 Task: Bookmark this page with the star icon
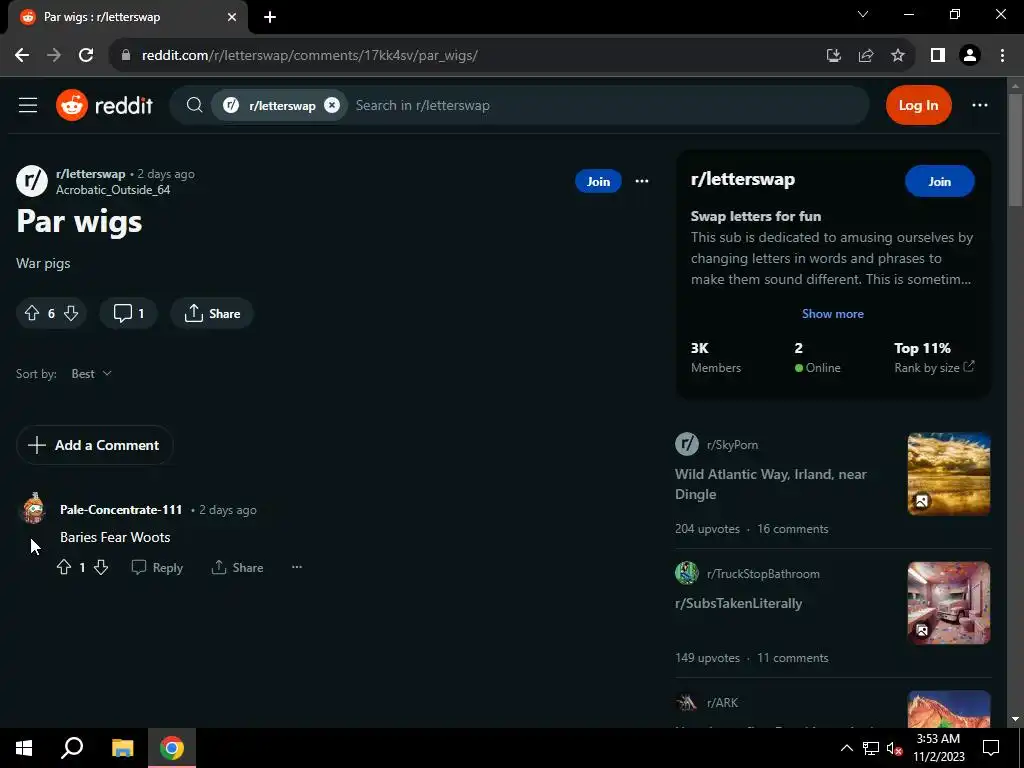coord(898,56)
